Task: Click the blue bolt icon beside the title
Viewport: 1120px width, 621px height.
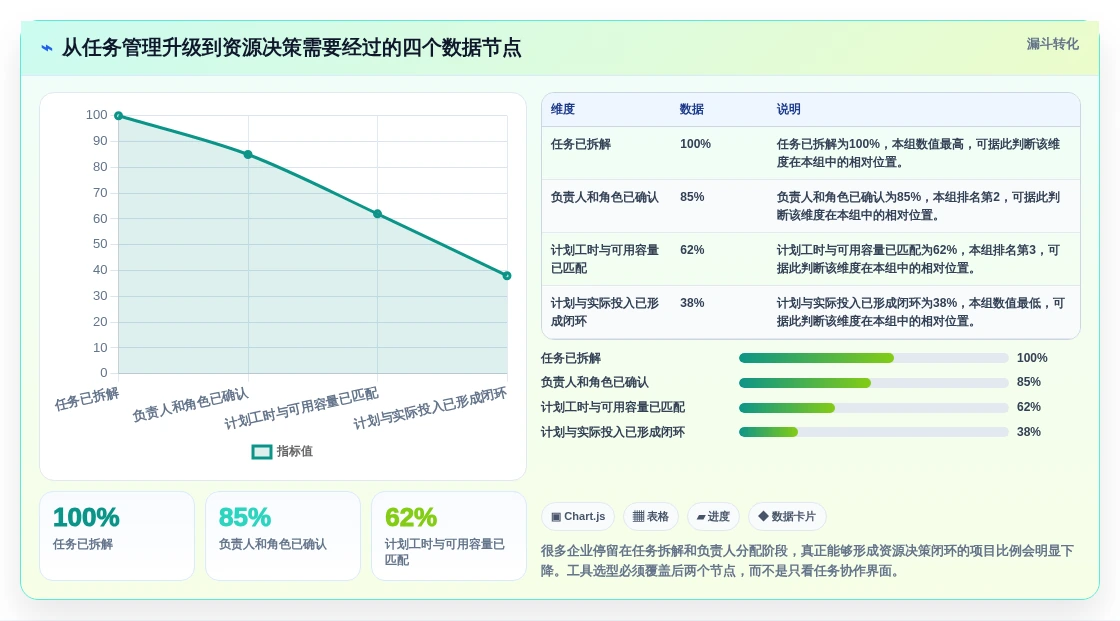Action: tap(47, 48)
